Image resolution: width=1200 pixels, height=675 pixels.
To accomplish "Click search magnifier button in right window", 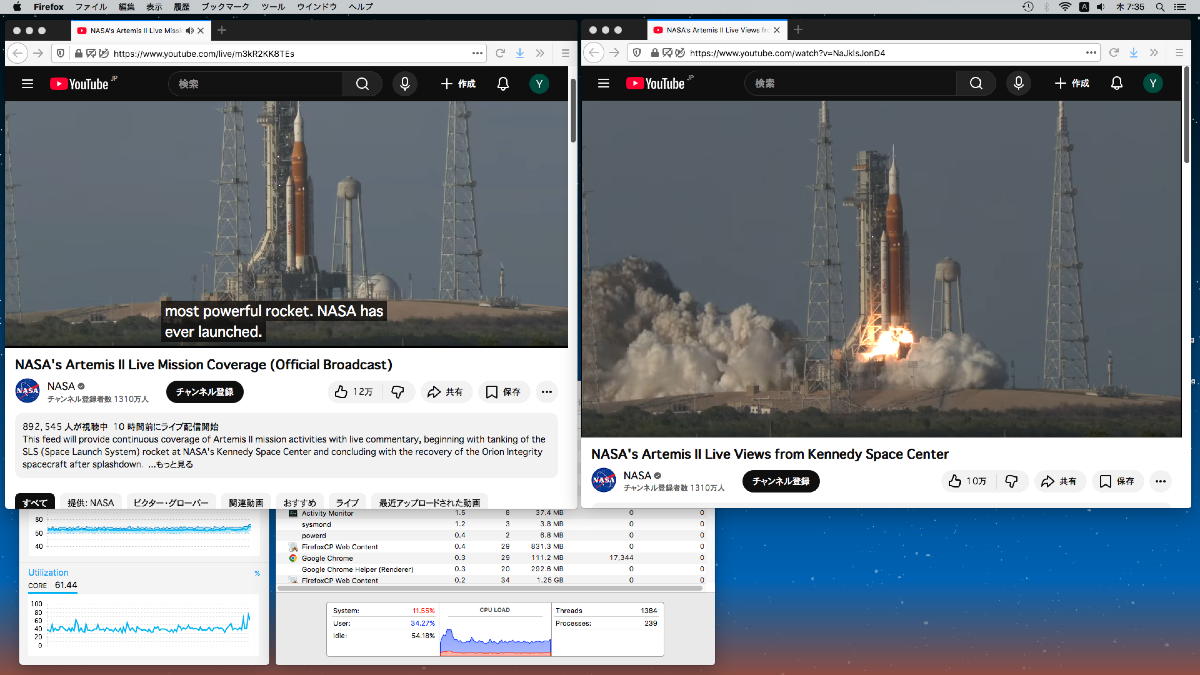I will click(x=976, y=84).
